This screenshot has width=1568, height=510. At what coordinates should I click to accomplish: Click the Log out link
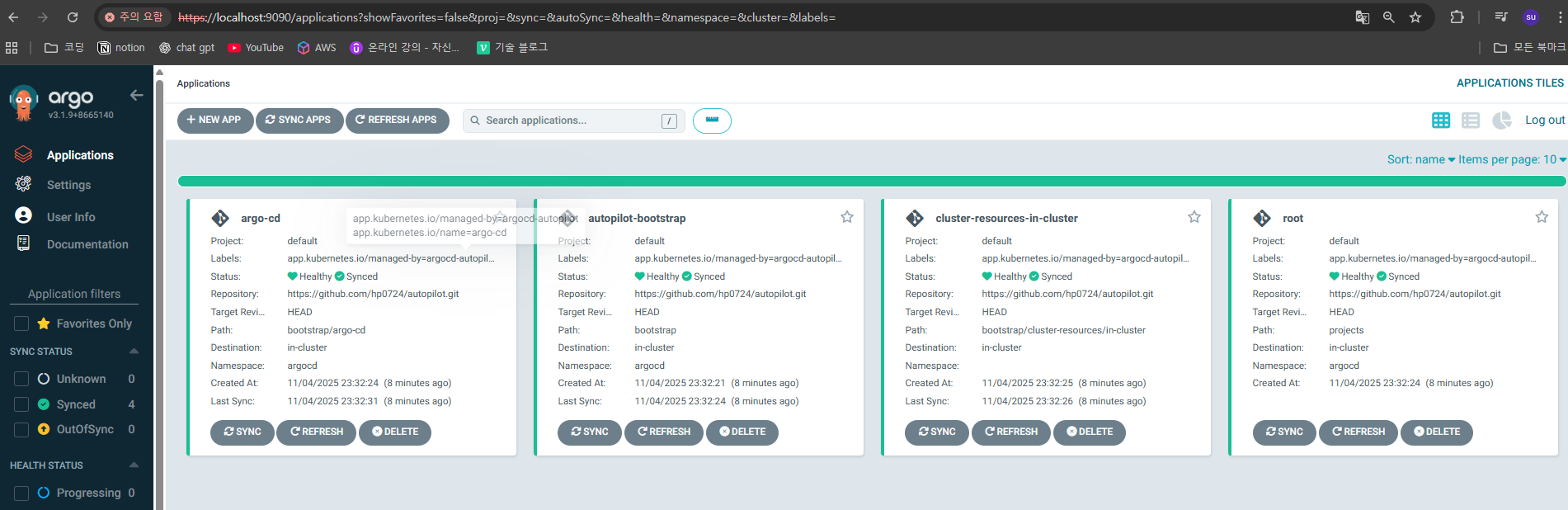coord(1545,120)
